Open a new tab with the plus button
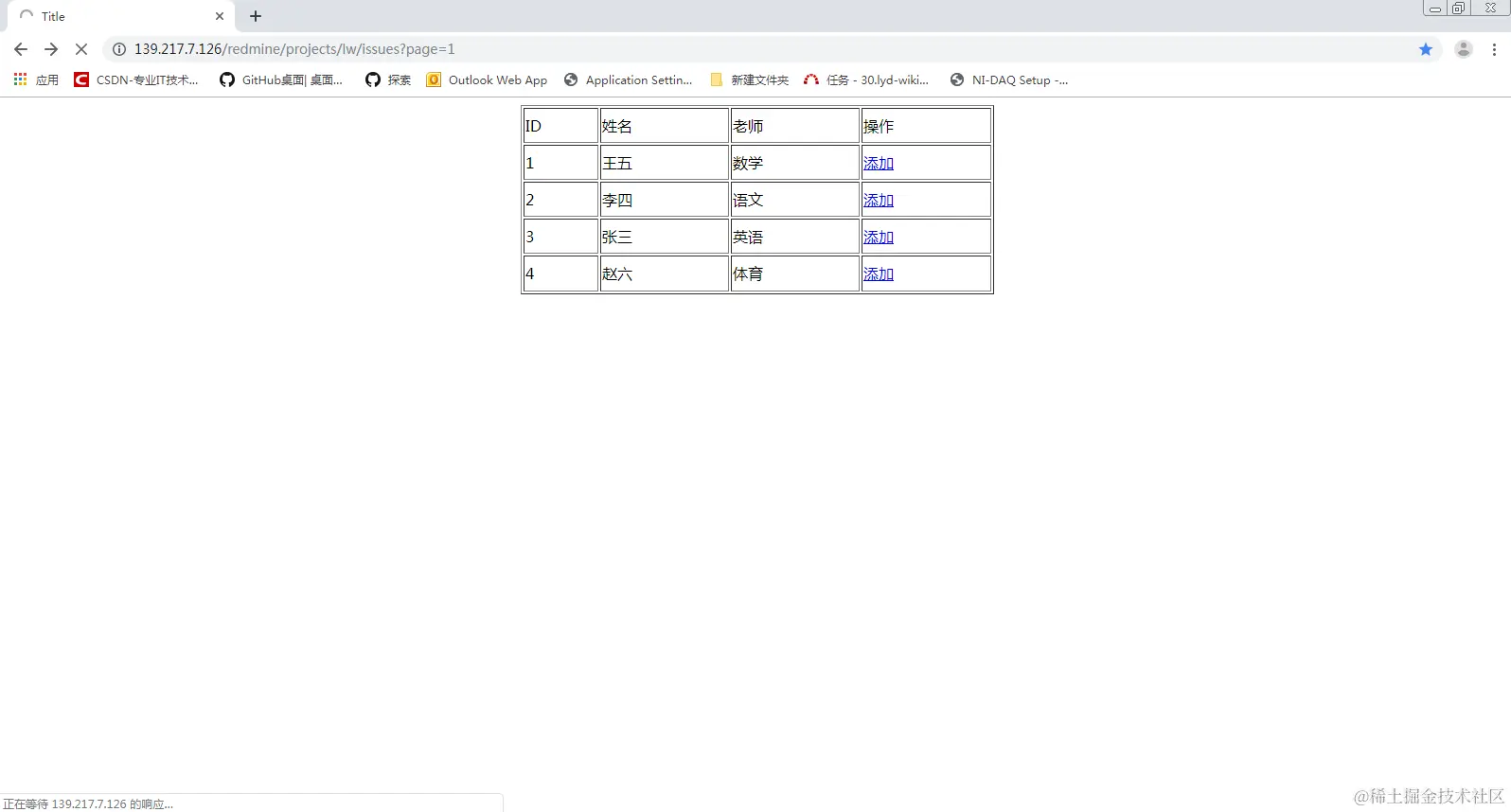The height and width of the screenshot is (812, 1511). (x=256, y=16)
